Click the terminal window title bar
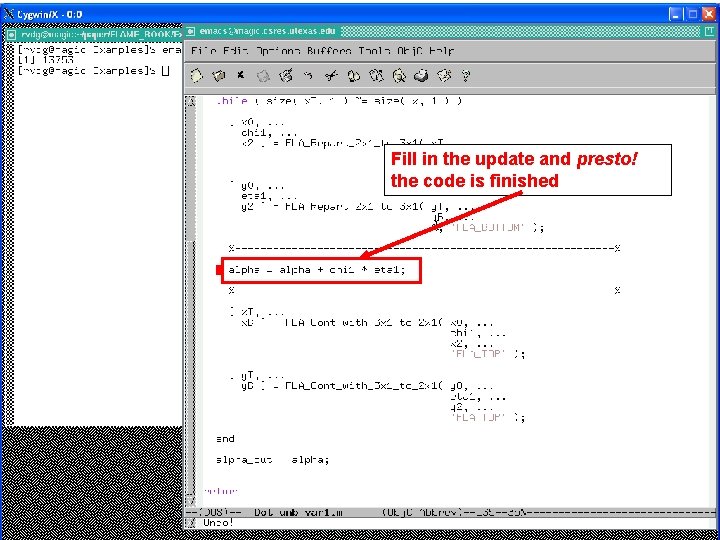This screenshot has height=540, width=720. [x=94, y=35]
